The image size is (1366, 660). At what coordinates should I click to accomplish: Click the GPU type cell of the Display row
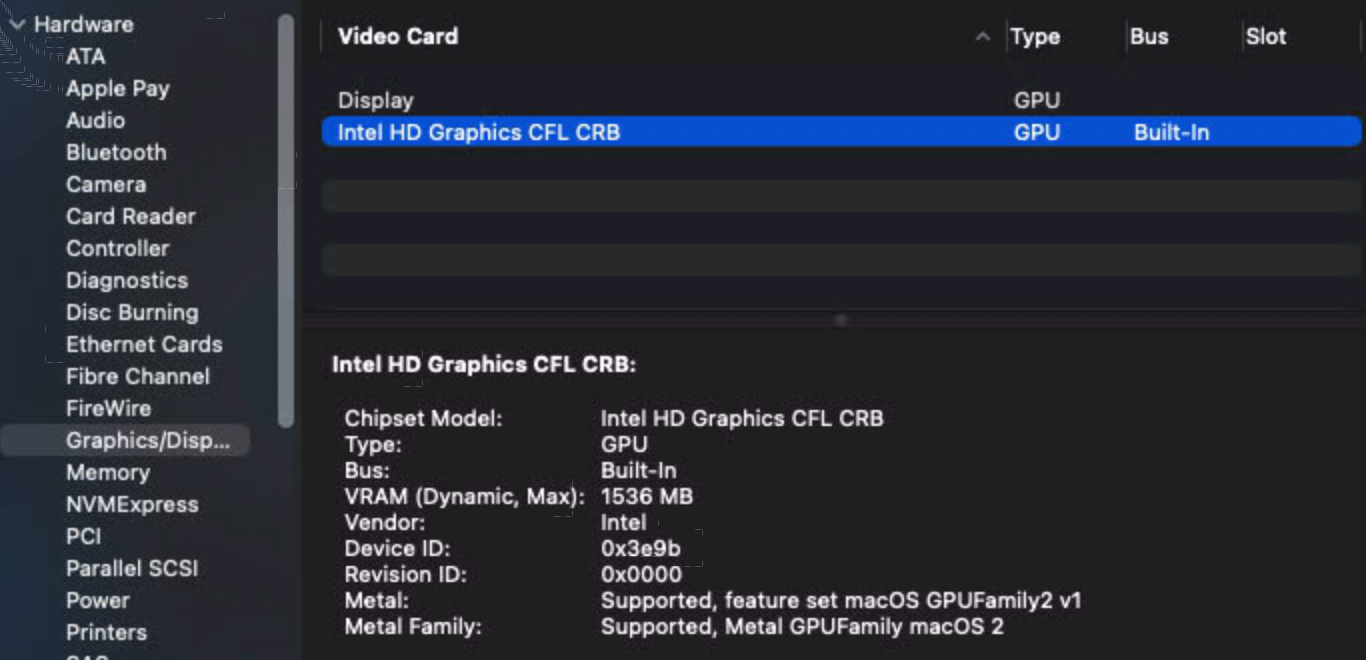pos(1037,100)
